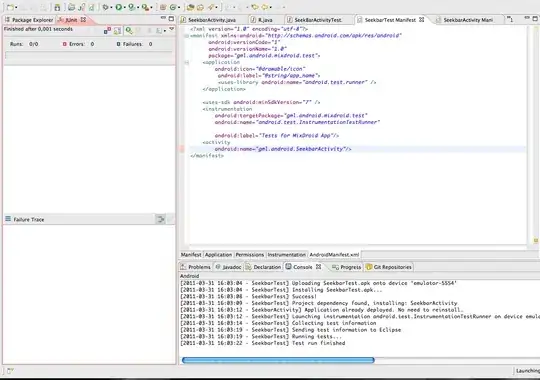Click the Compare failure trace icon

[x=160, y=219]
